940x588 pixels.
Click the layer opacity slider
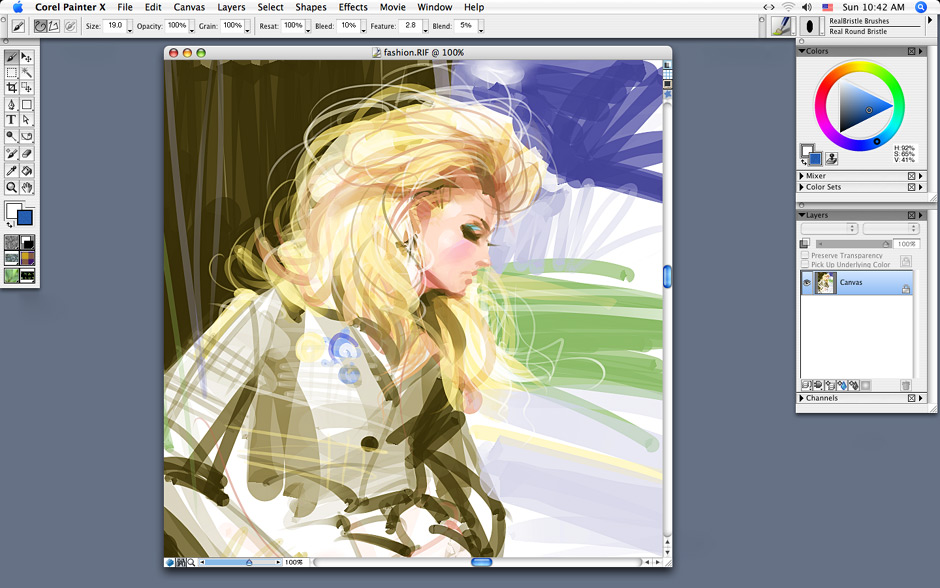[x=853, y=244]
